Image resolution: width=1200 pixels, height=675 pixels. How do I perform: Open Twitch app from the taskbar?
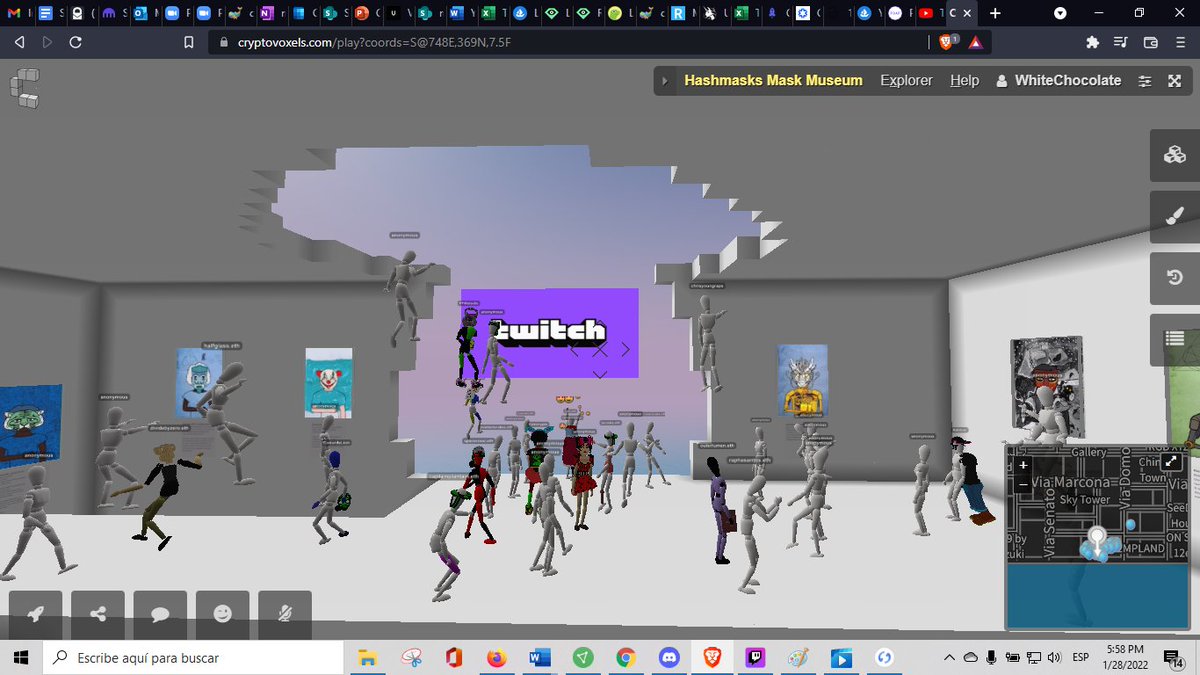[755, 657]
